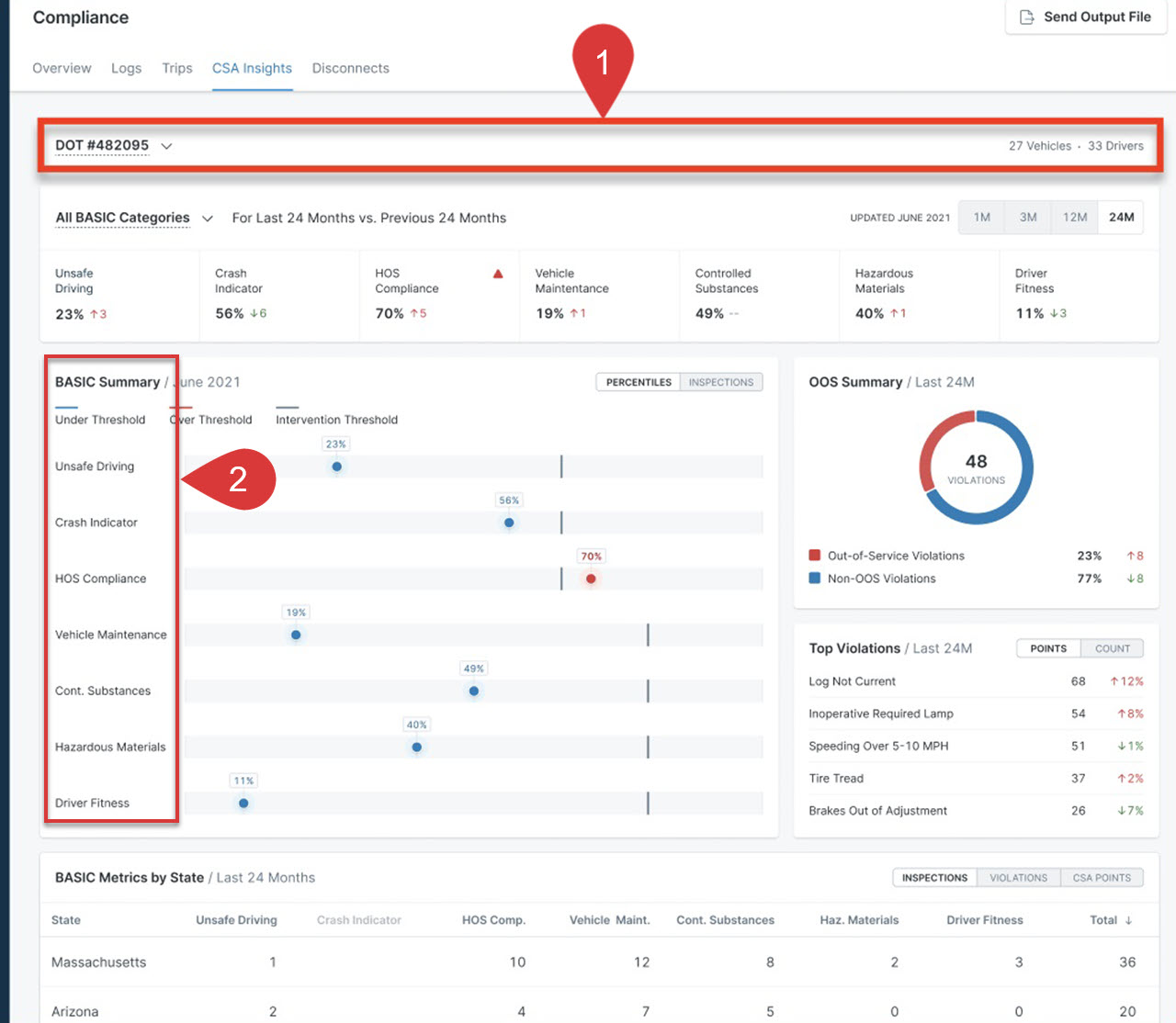Select CSA Points in BASIC Metrics by State
The image size is (1176, 1023).
(1102, 878)
